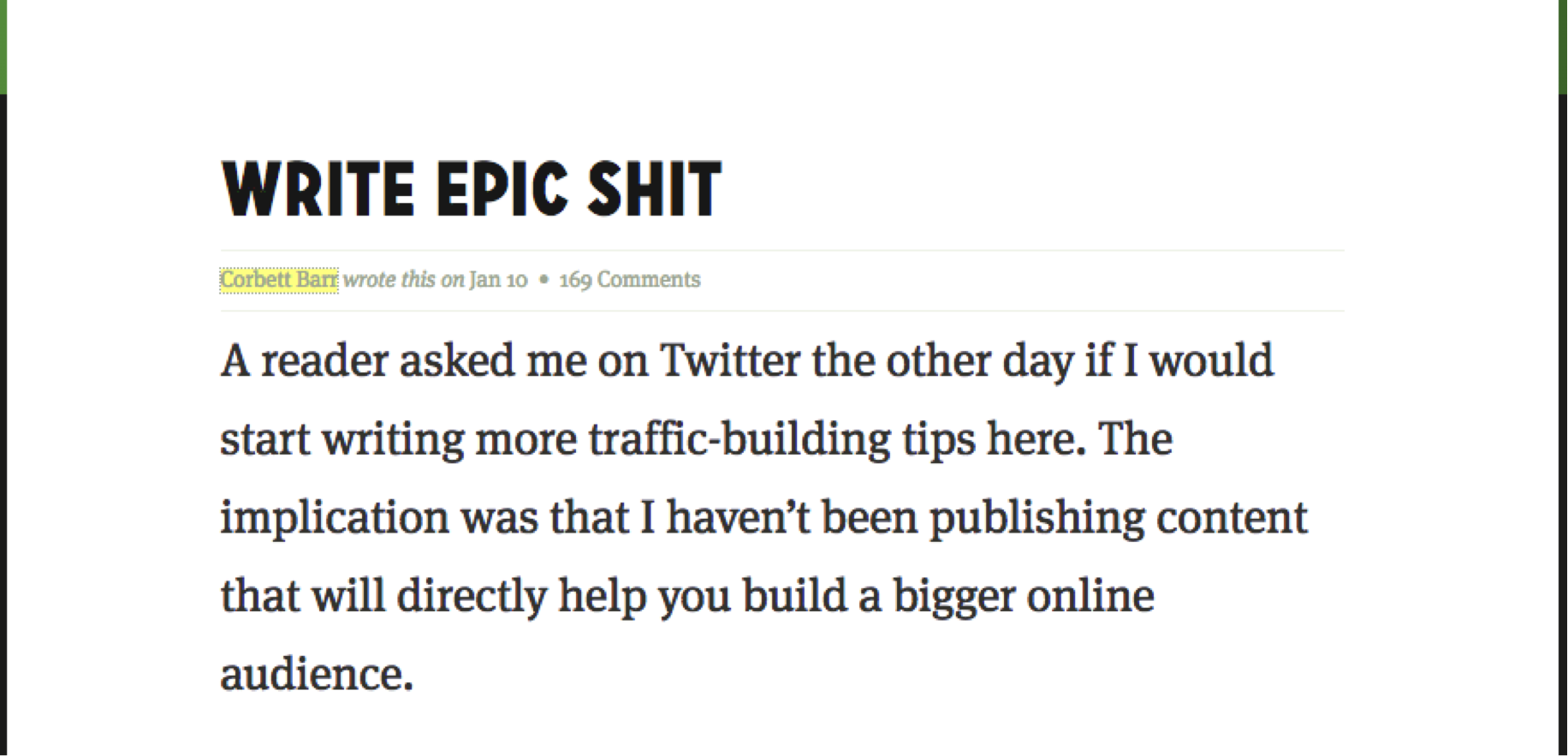Open the Corbett Barr author link
Image resolution: width=1568 pixels, height=756 pixels.
coord(279,280)
